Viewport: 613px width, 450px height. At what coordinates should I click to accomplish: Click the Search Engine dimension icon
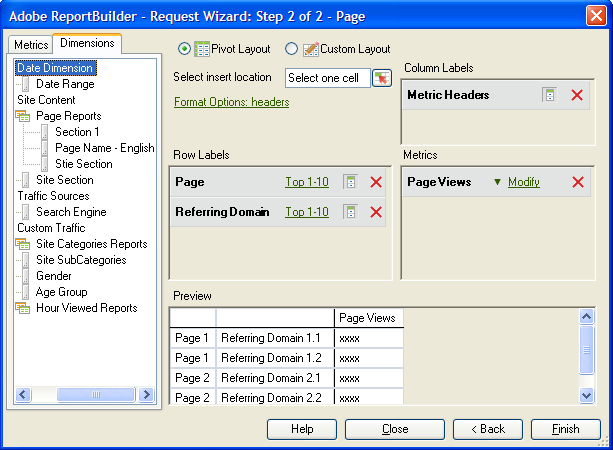tap(26, 212)
